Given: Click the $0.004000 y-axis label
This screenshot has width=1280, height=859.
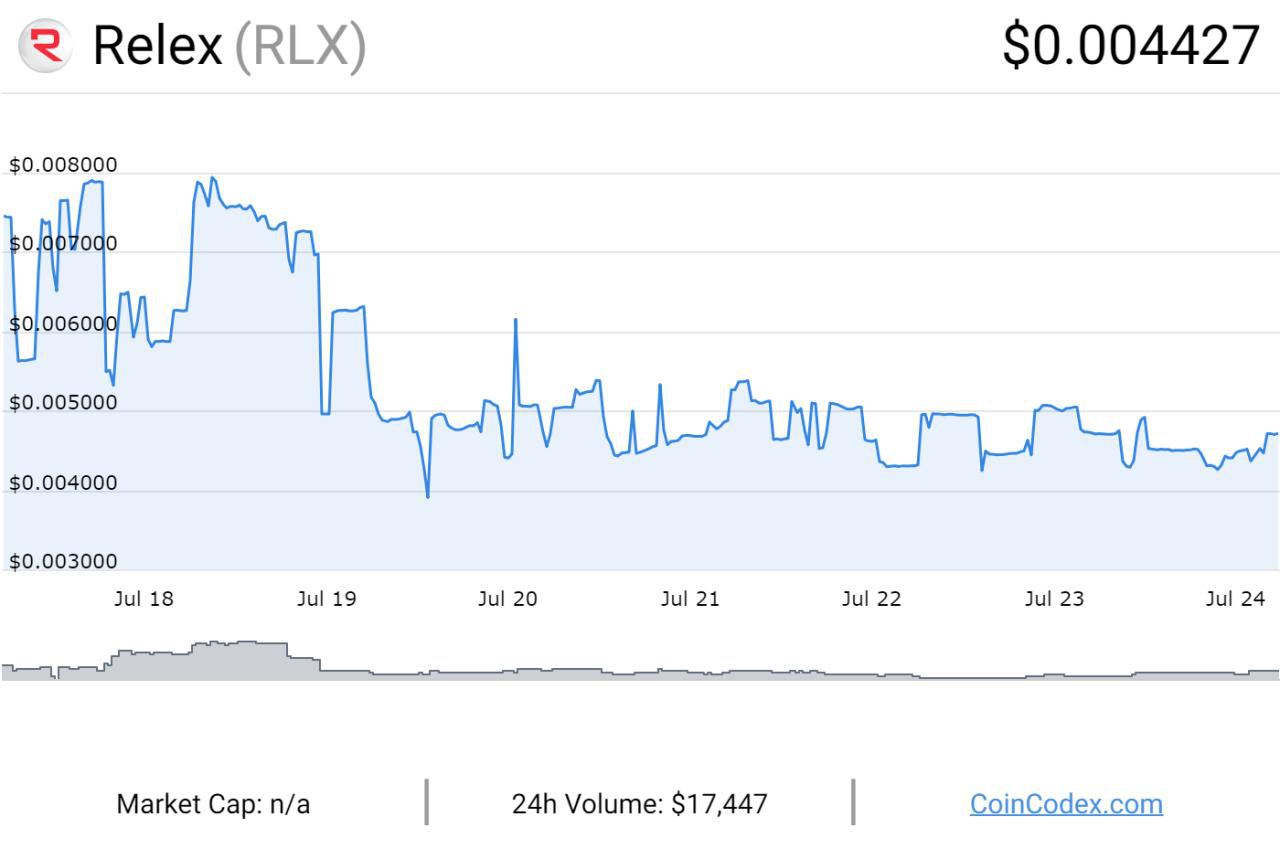Looking at the screenshot, I should point(63,483).
